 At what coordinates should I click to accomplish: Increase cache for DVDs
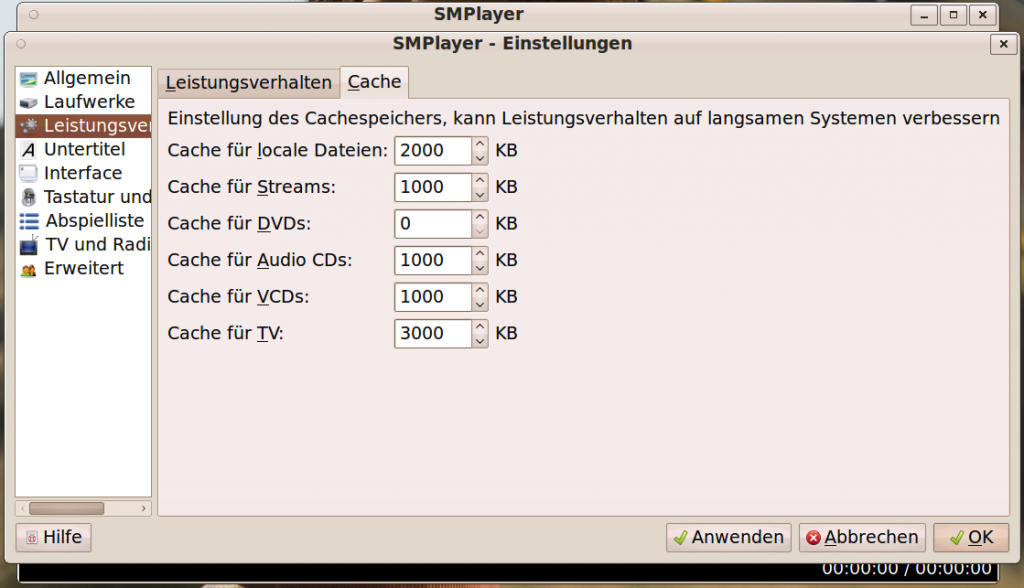click(480, 216)
